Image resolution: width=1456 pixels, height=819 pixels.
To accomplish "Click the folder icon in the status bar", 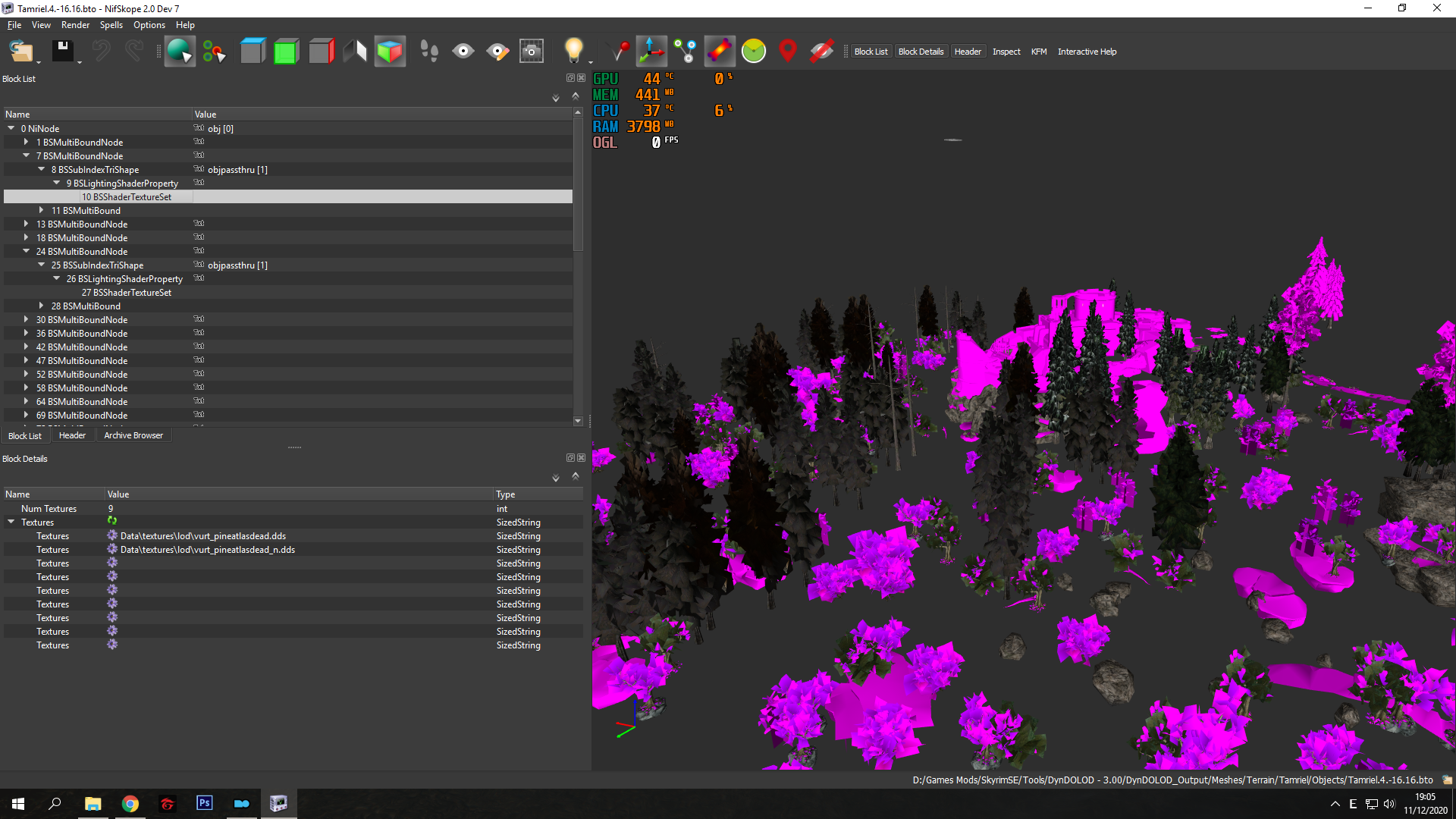I will click(x=1447, y=780).
